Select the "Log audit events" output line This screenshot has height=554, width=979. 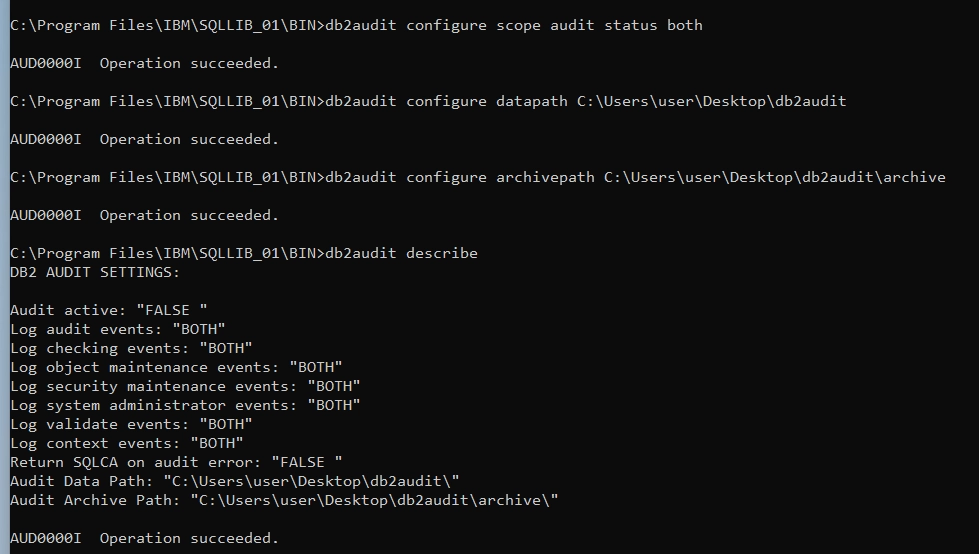pos(118,329)
